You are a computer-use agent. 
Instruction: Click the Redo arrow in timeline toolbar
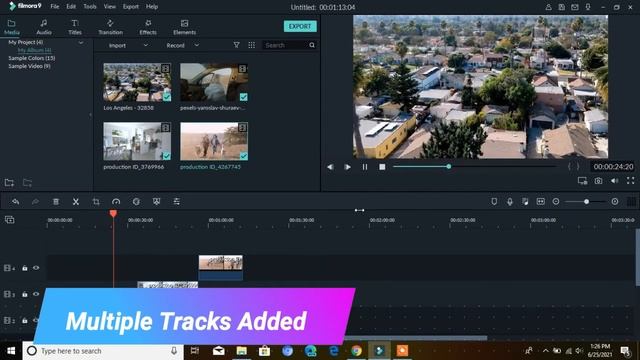tap(36, 202)
